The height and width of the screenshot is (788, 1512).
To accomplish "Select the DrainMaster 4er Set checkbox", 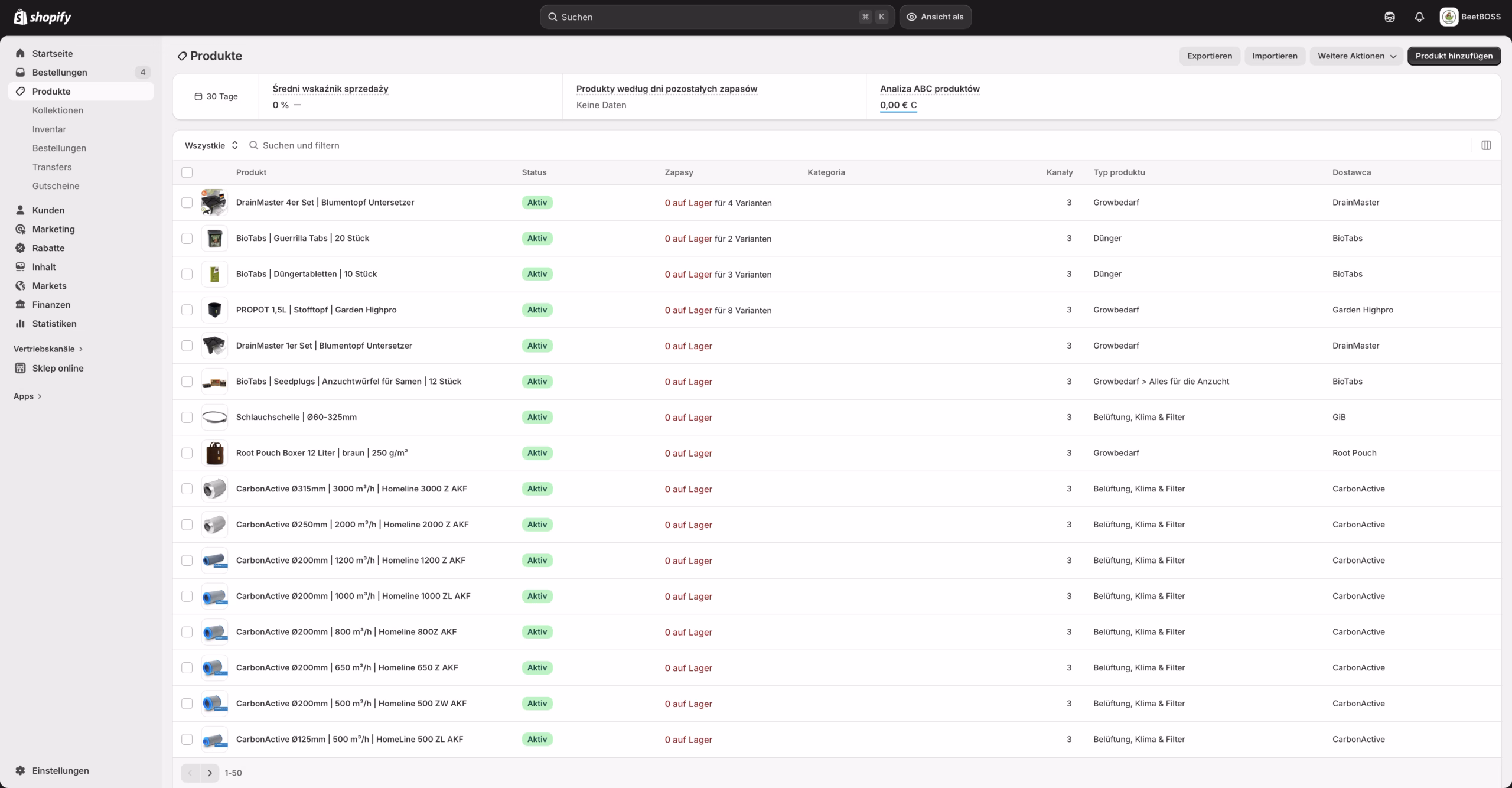I will 187,203.
